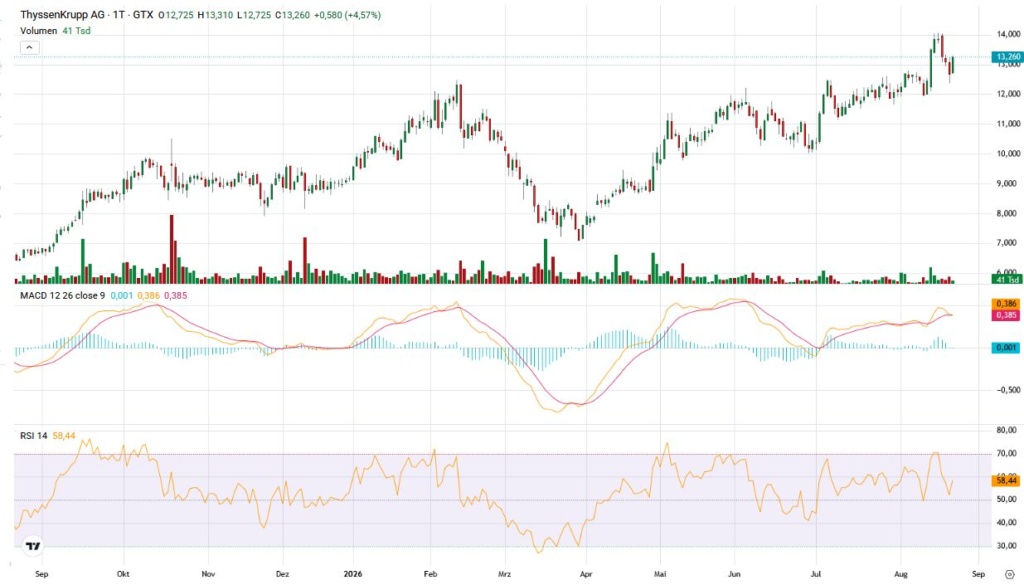
Task: Click the 80,00 RSI axis level
Action: coord(1008,430)
